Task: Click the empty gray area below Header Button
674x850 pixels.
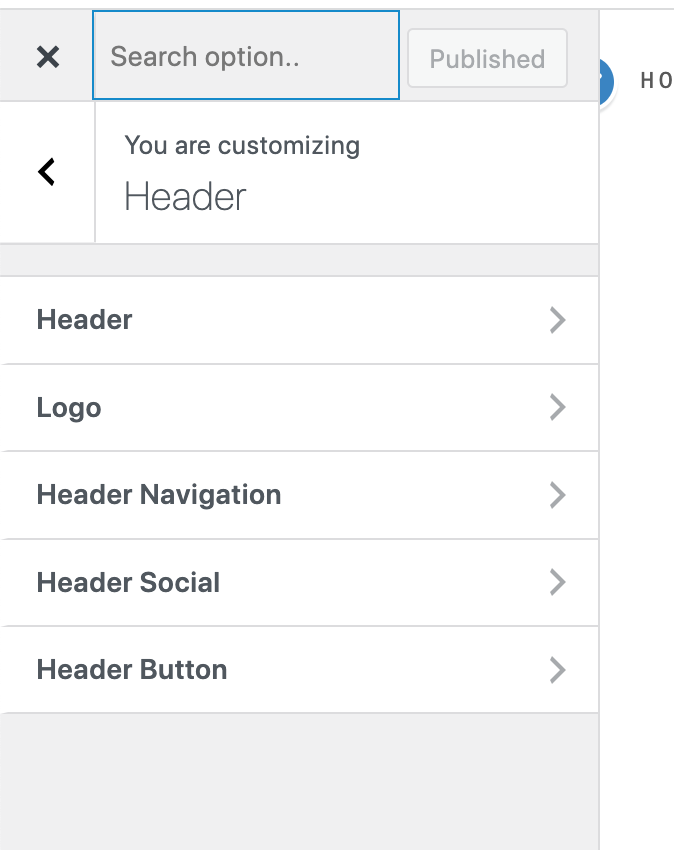Action: pos(299,782)
